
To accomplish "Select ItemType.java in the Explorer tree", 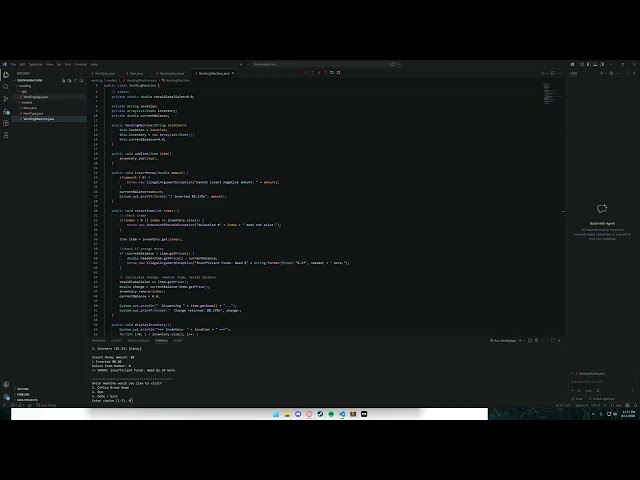I will click(x=49, y=113).
